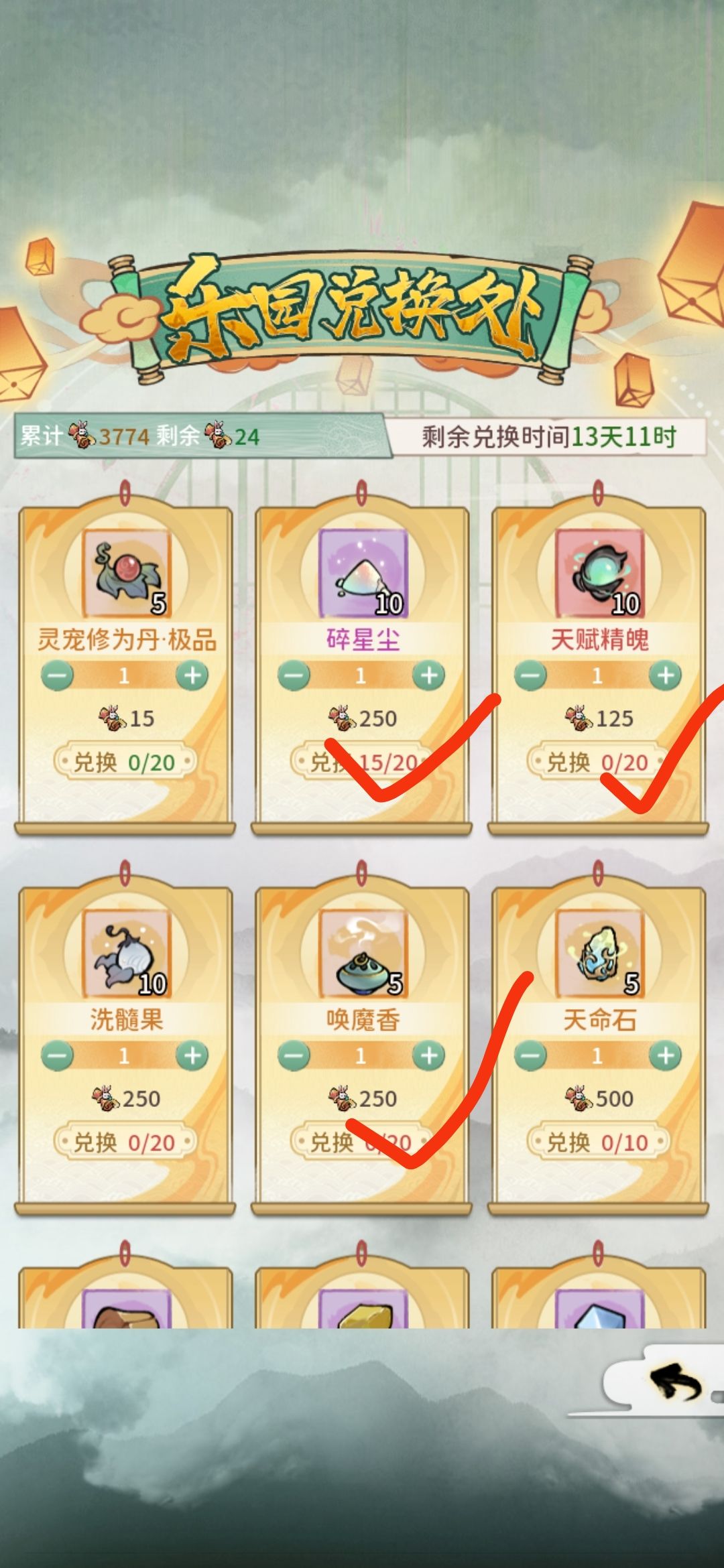Increase quantity for 唤魔香
Screen dimensions: 724x1568
[x=429, y=1056]
